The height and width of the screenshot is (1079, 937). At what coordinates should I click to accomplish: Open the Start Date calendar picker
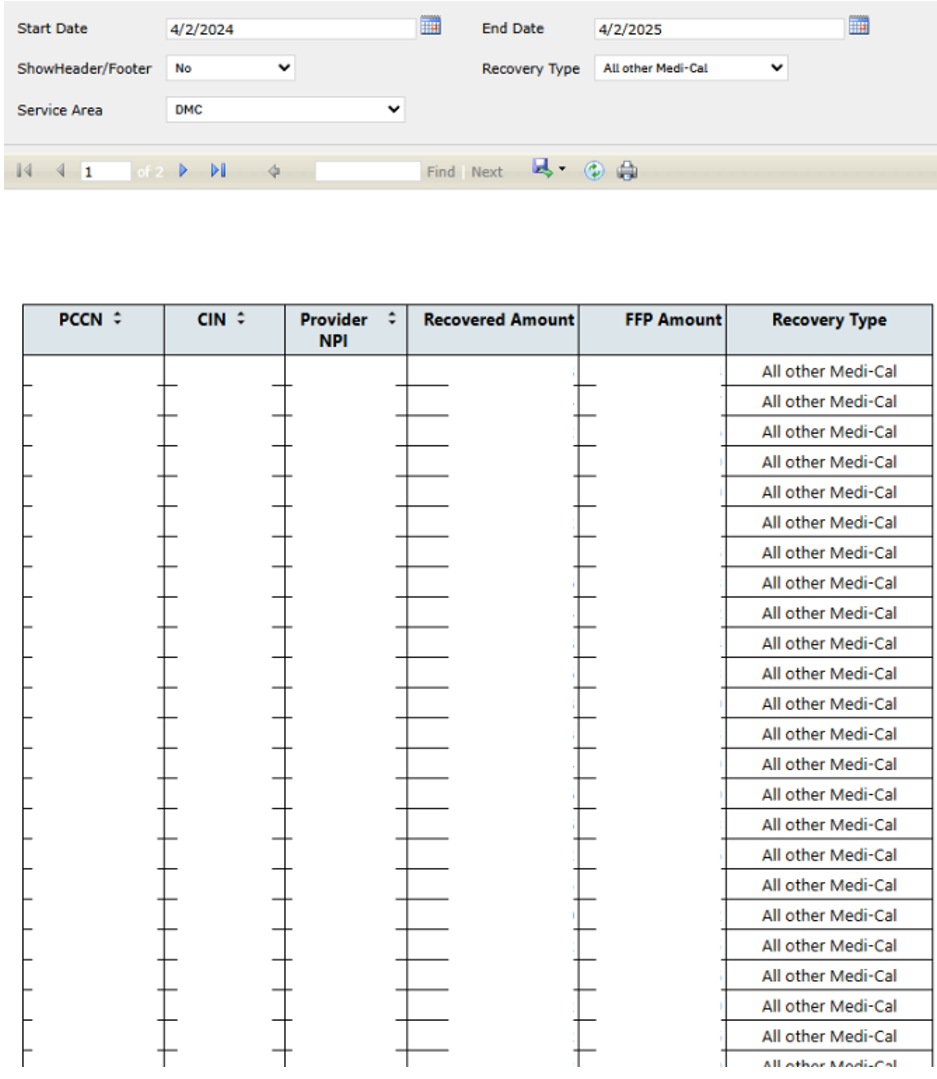(430, 27)
